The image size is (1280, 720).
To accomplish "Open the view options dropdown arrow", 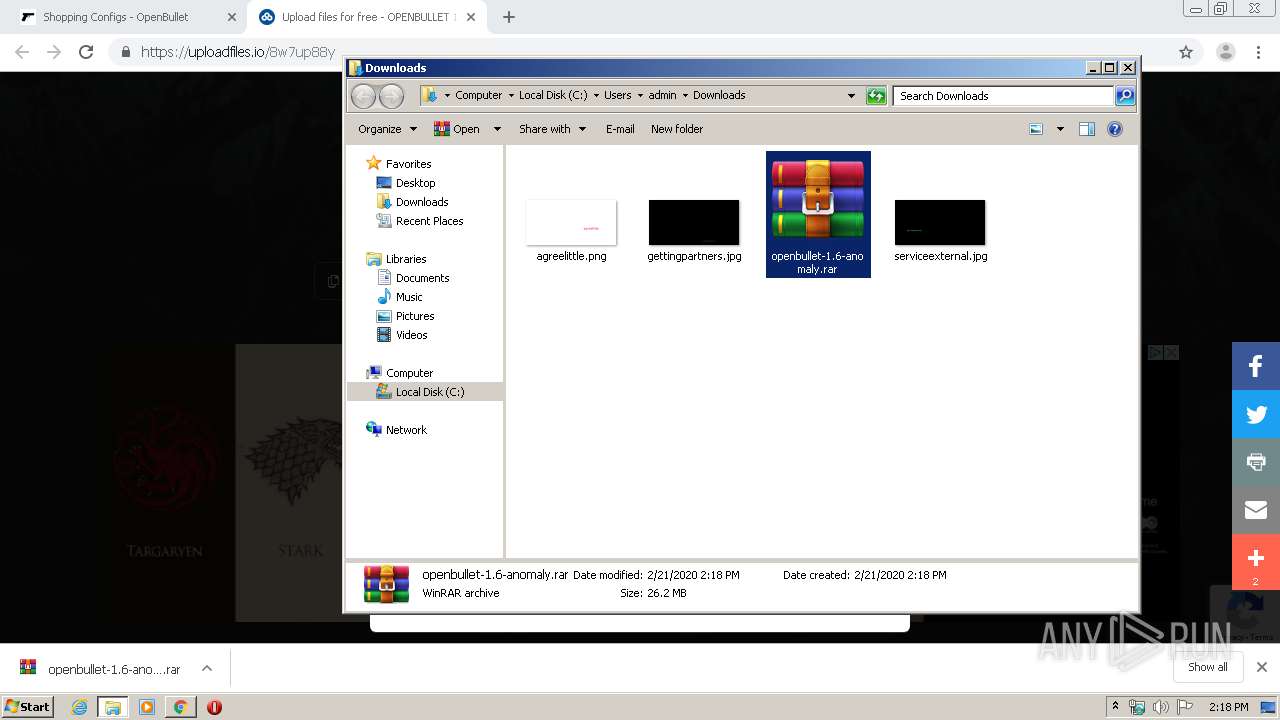I will (x=1060, y=129).
